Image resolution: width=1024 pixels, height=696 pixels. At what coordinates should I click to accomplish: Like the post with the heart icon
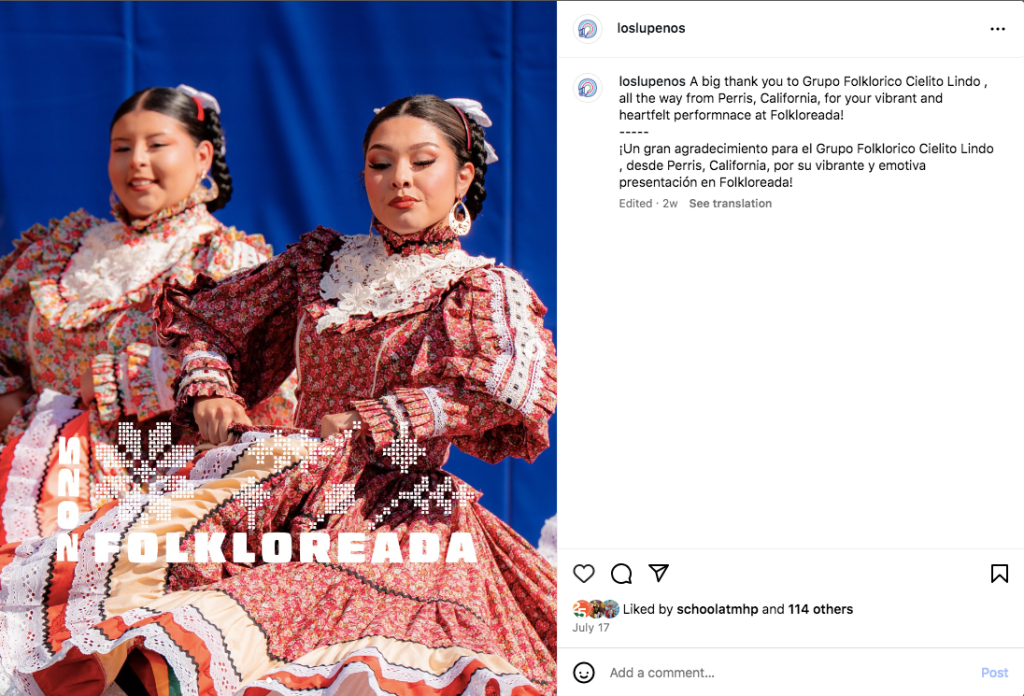coord(584,574)
